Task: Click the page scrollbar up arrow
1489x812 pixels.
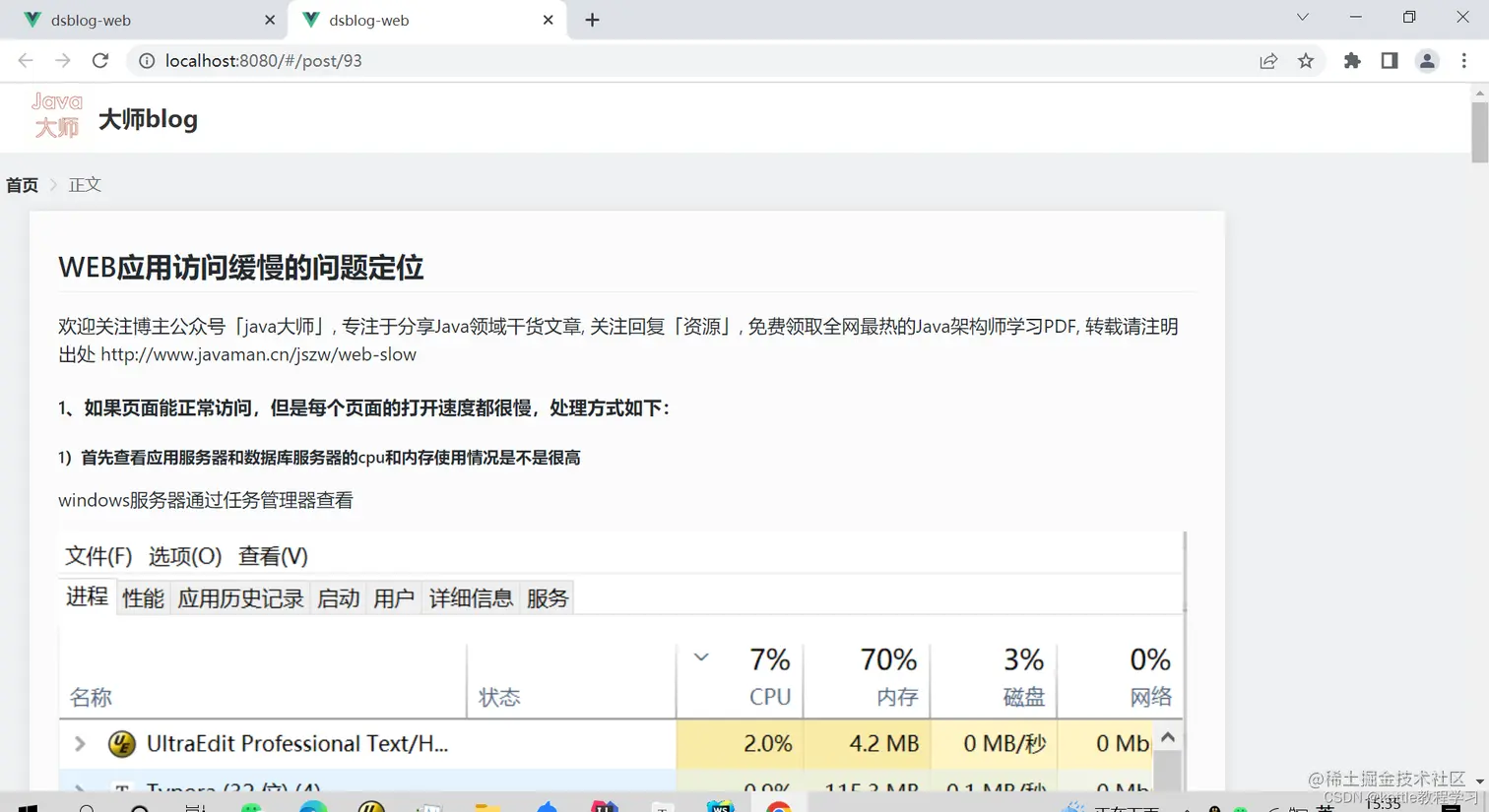Action: (1480, 92)
